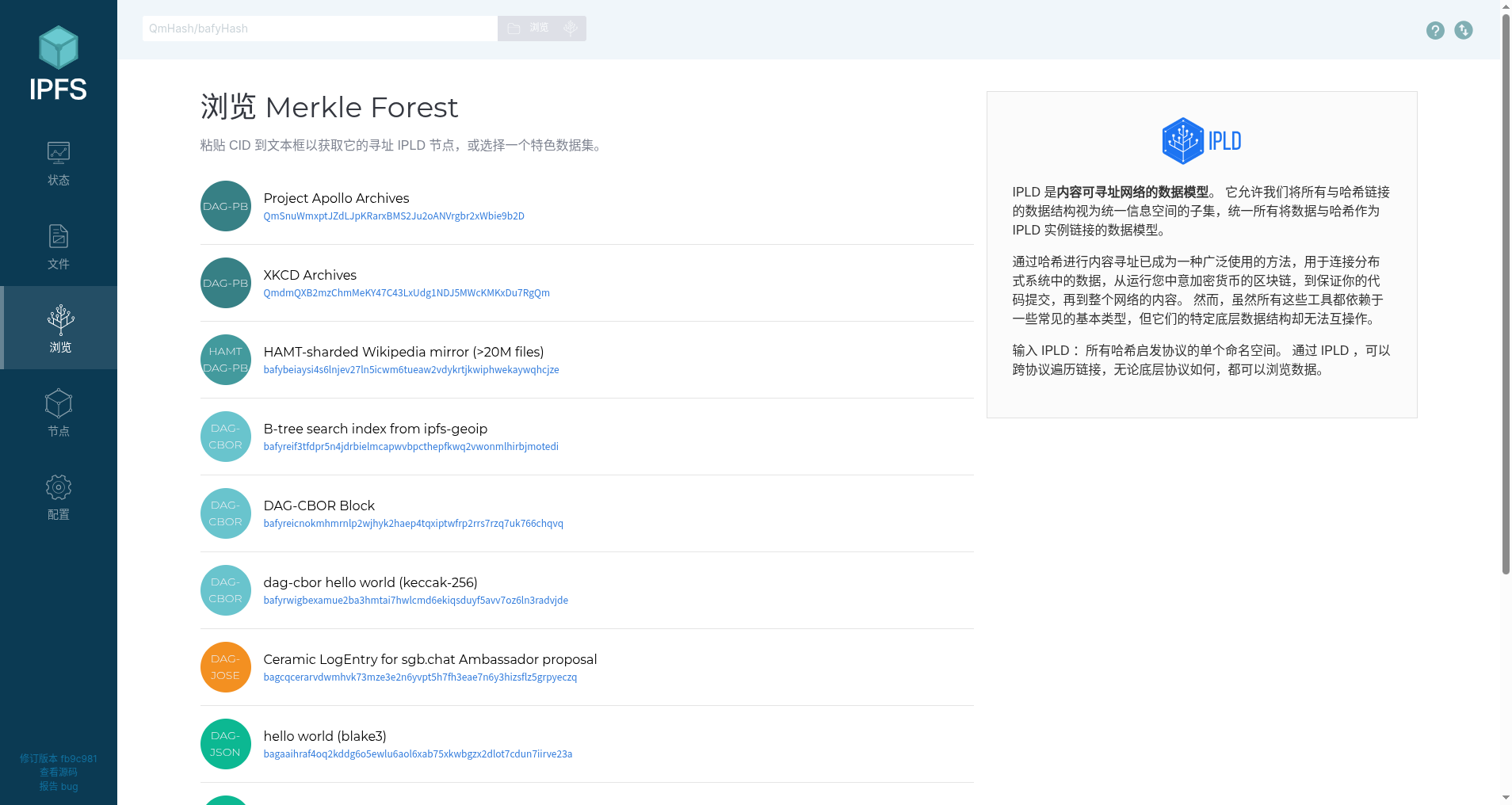The height and width of the screenshot is (805, 1512).
Task: Open dag-cbor hello world (keccak-256) entry
Action: click(x=370, y=582)
